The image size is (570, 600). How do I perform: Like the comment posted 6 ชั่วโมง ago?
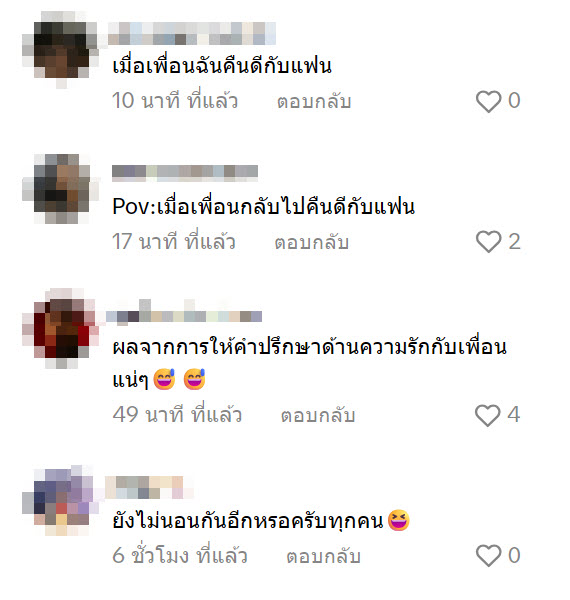click(488, 556)
